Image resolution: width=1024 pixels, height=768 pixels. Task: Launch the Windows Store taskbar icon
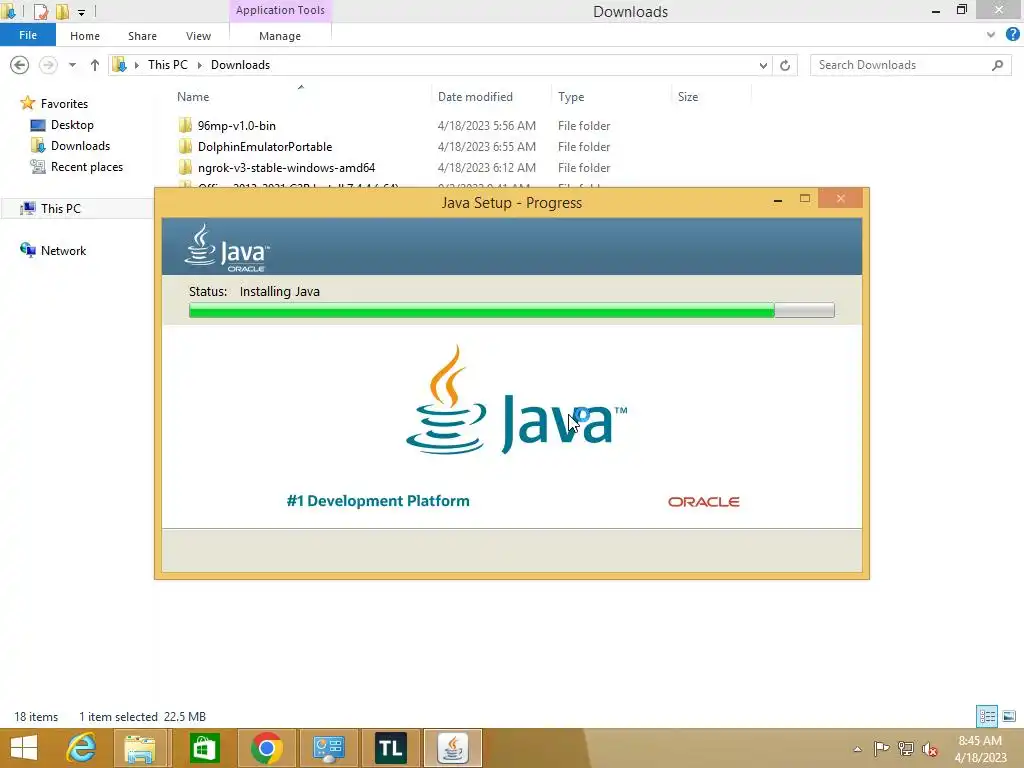pyautogui.click(x=204, y=748)
